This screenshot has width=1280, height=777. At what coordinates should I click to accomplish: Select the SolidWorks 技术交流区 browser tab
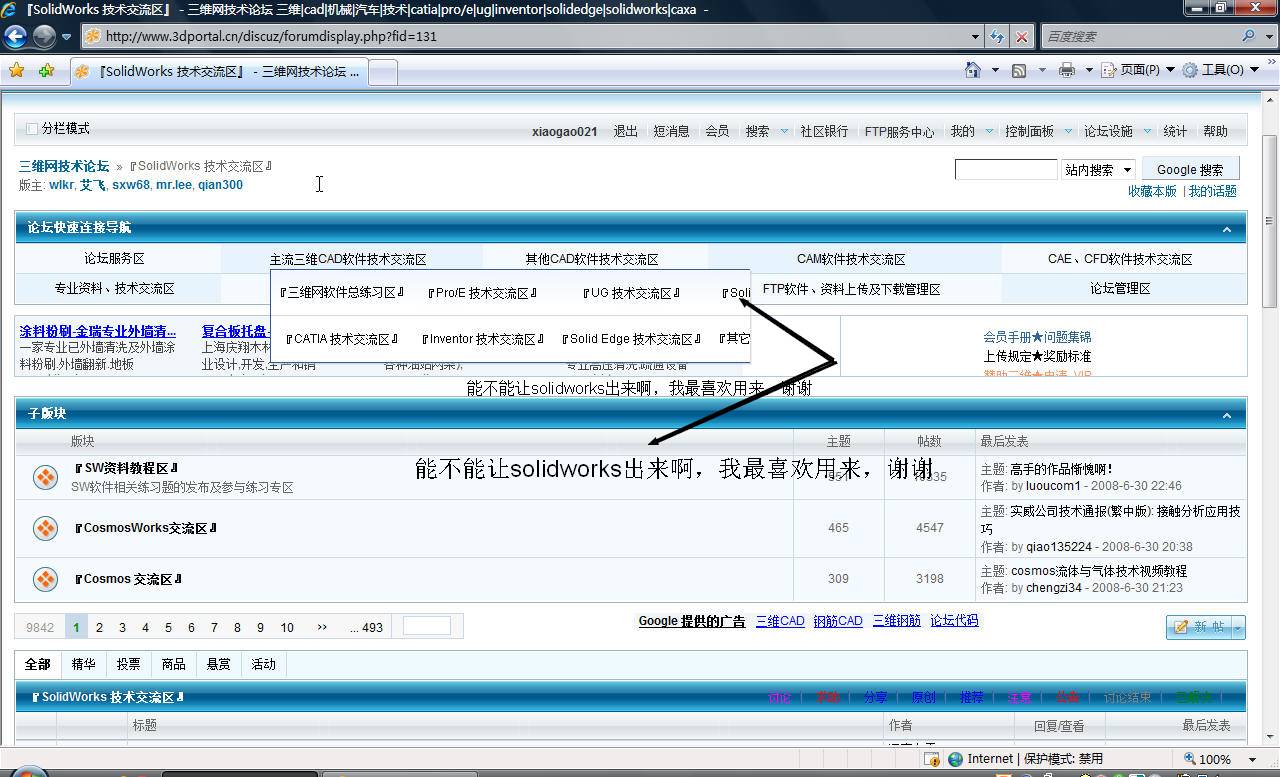[x=218, y=72]
